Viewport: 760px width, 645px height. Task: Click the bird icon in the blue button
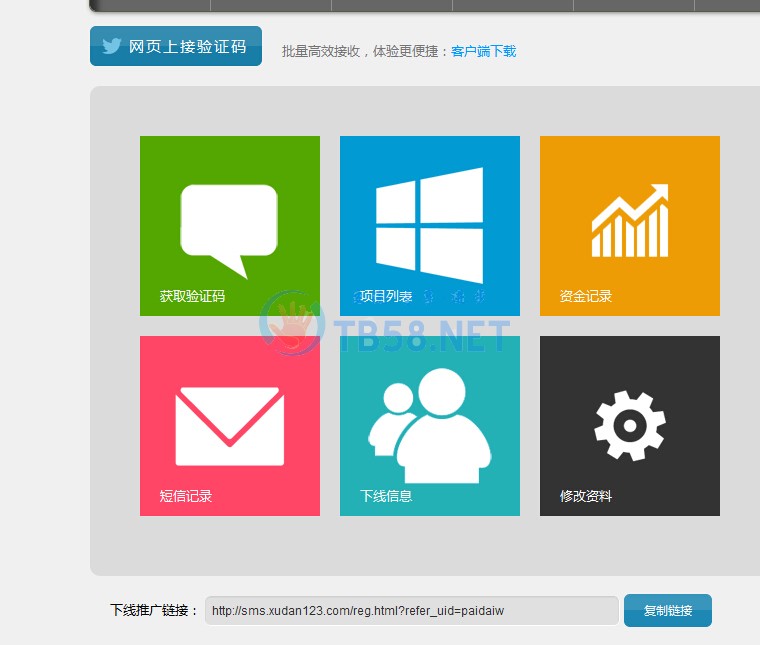coord(111,46)
